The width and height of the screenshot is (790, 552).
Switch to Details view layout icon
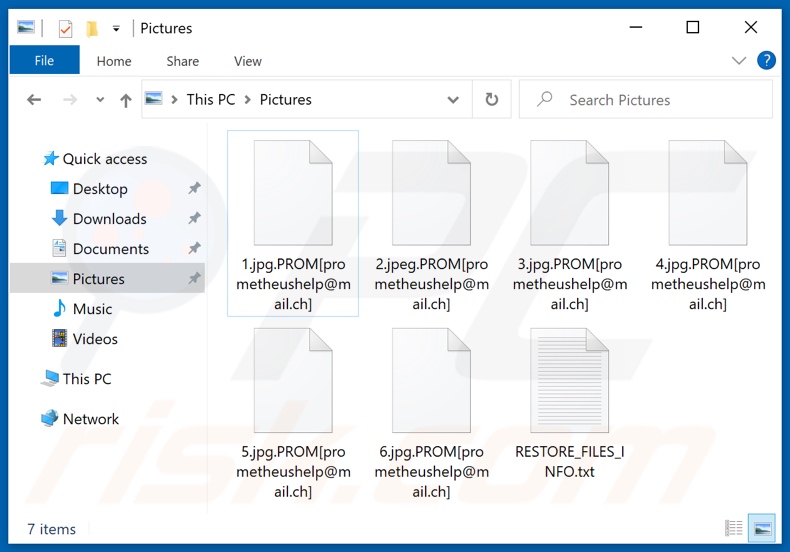[734, 528]
